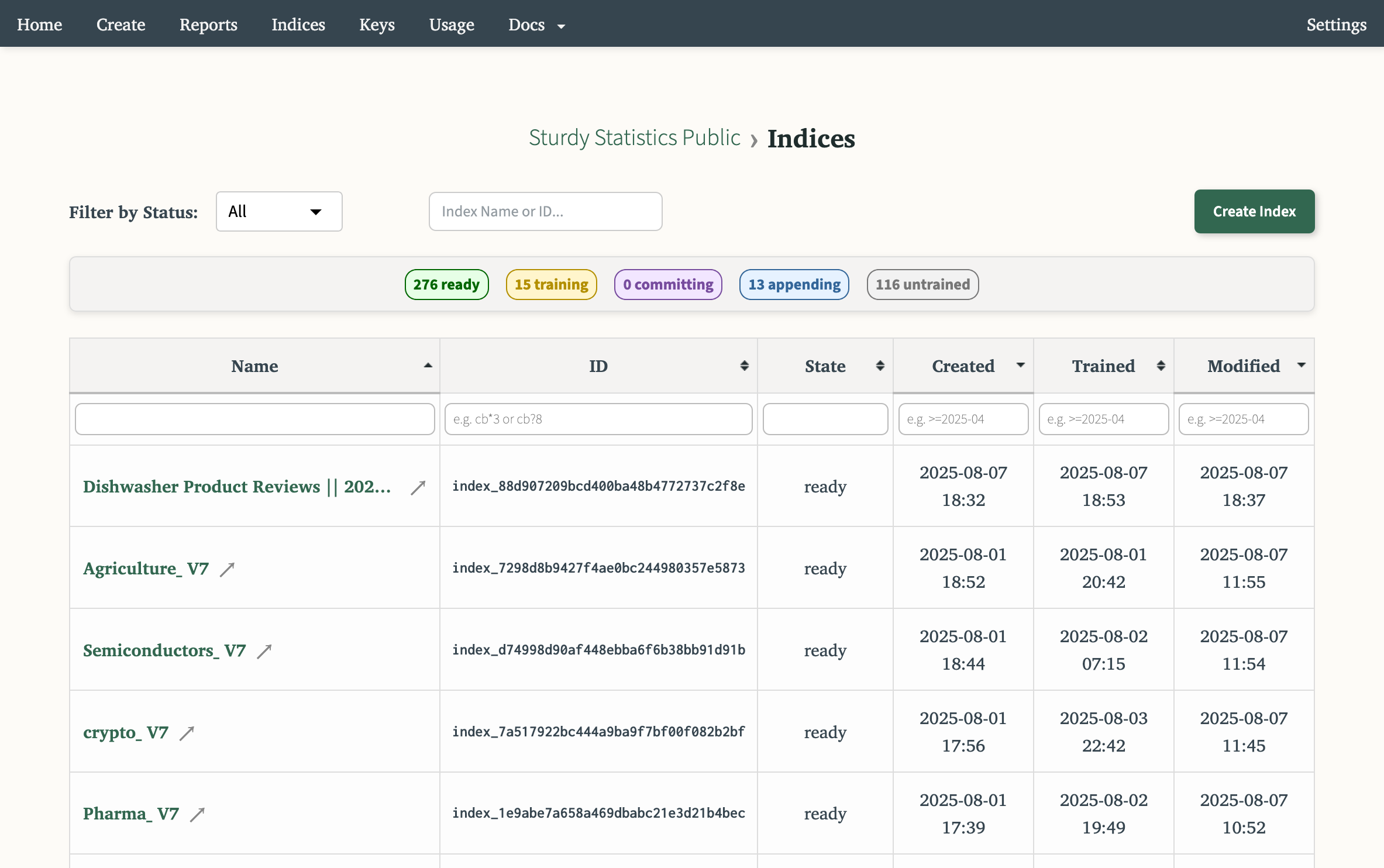The height and width of the screenshot is (868, 1384).
Task: Navigate to the Keys section
Action: 377,25
